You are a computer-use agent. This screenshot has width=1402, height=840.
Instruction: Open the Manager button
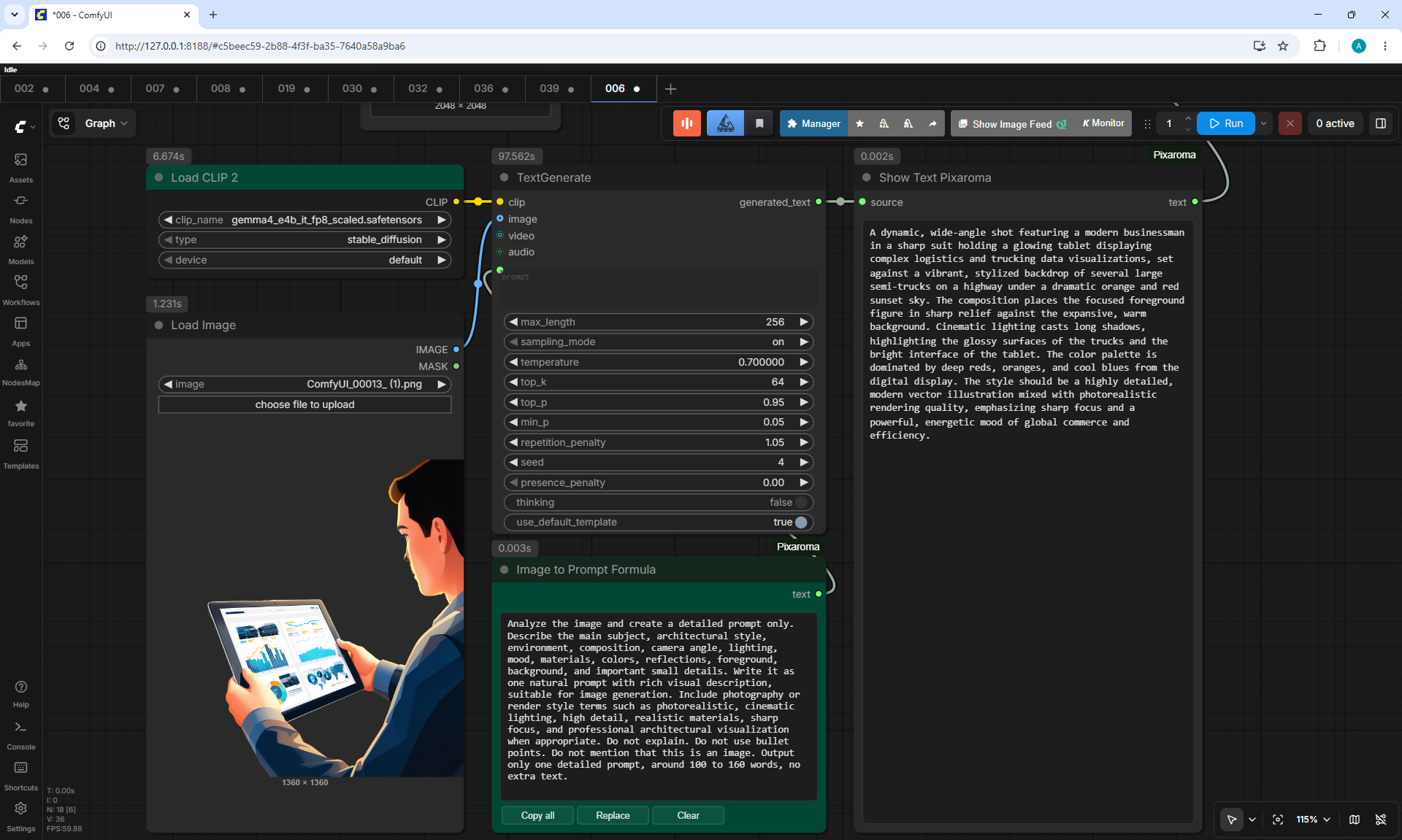point(814,123)
